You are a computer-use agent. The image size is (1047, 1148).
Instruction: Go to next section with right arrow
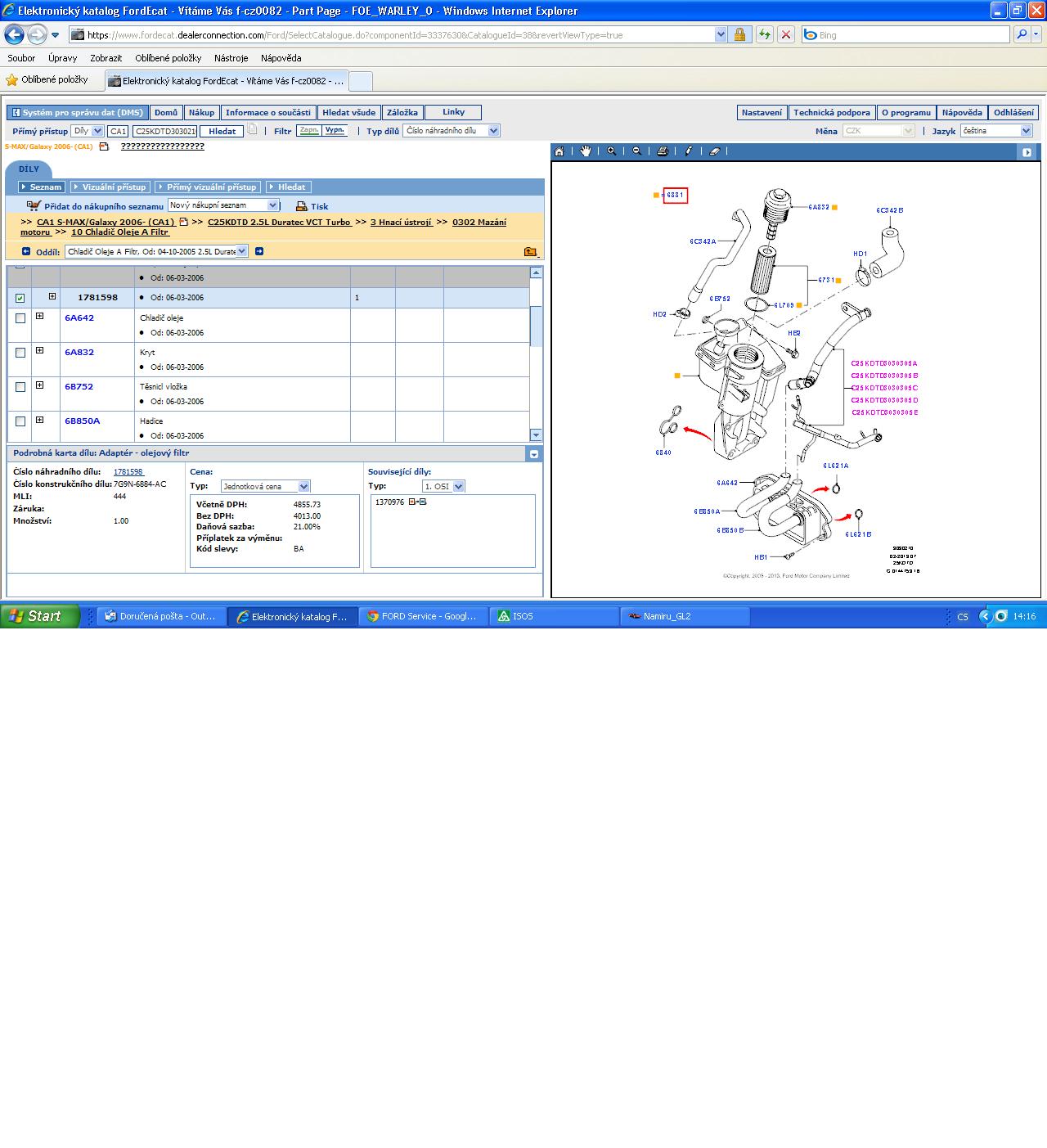click(259, 251)
